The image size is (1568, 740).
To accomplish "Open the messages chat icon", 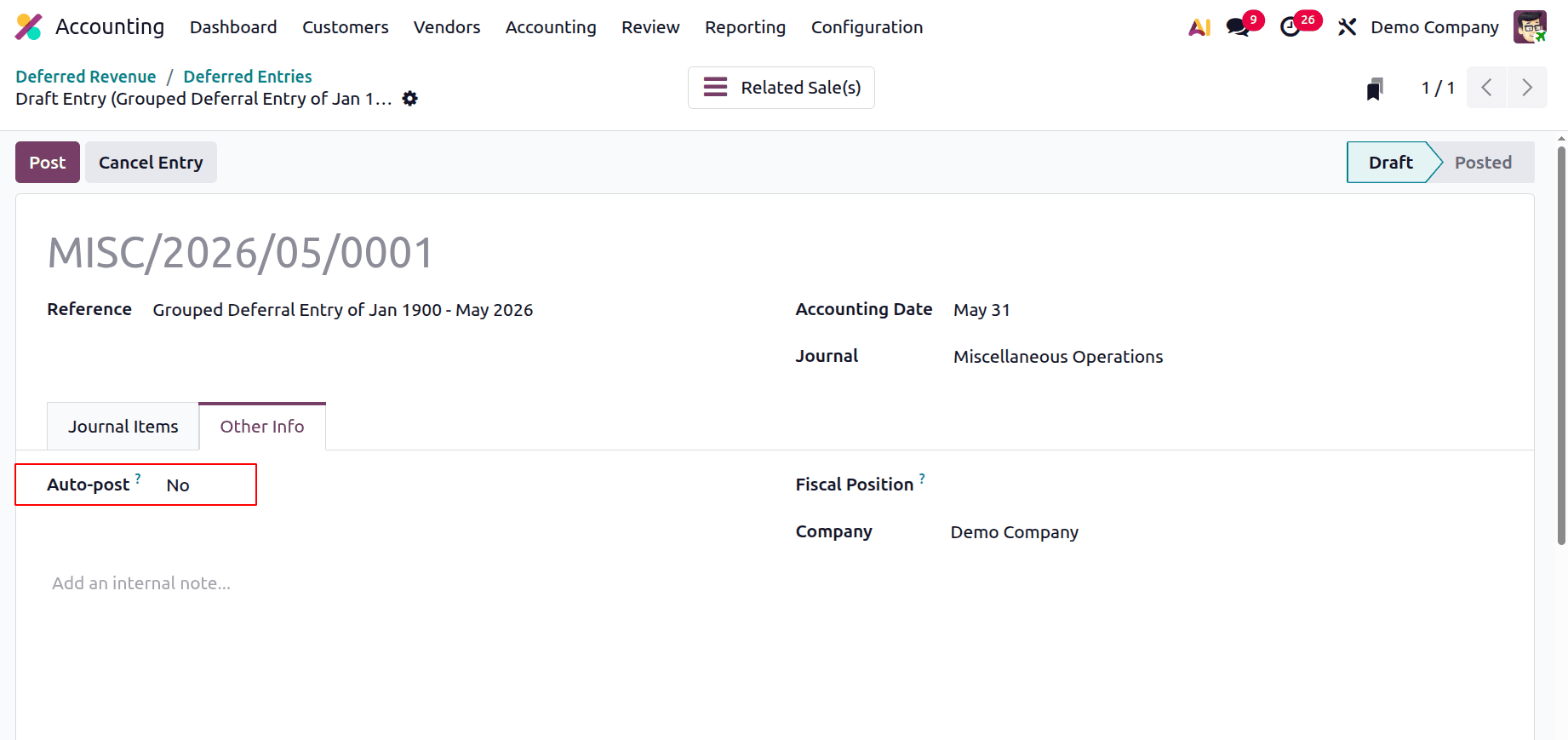I will [x=1238, y=27].
